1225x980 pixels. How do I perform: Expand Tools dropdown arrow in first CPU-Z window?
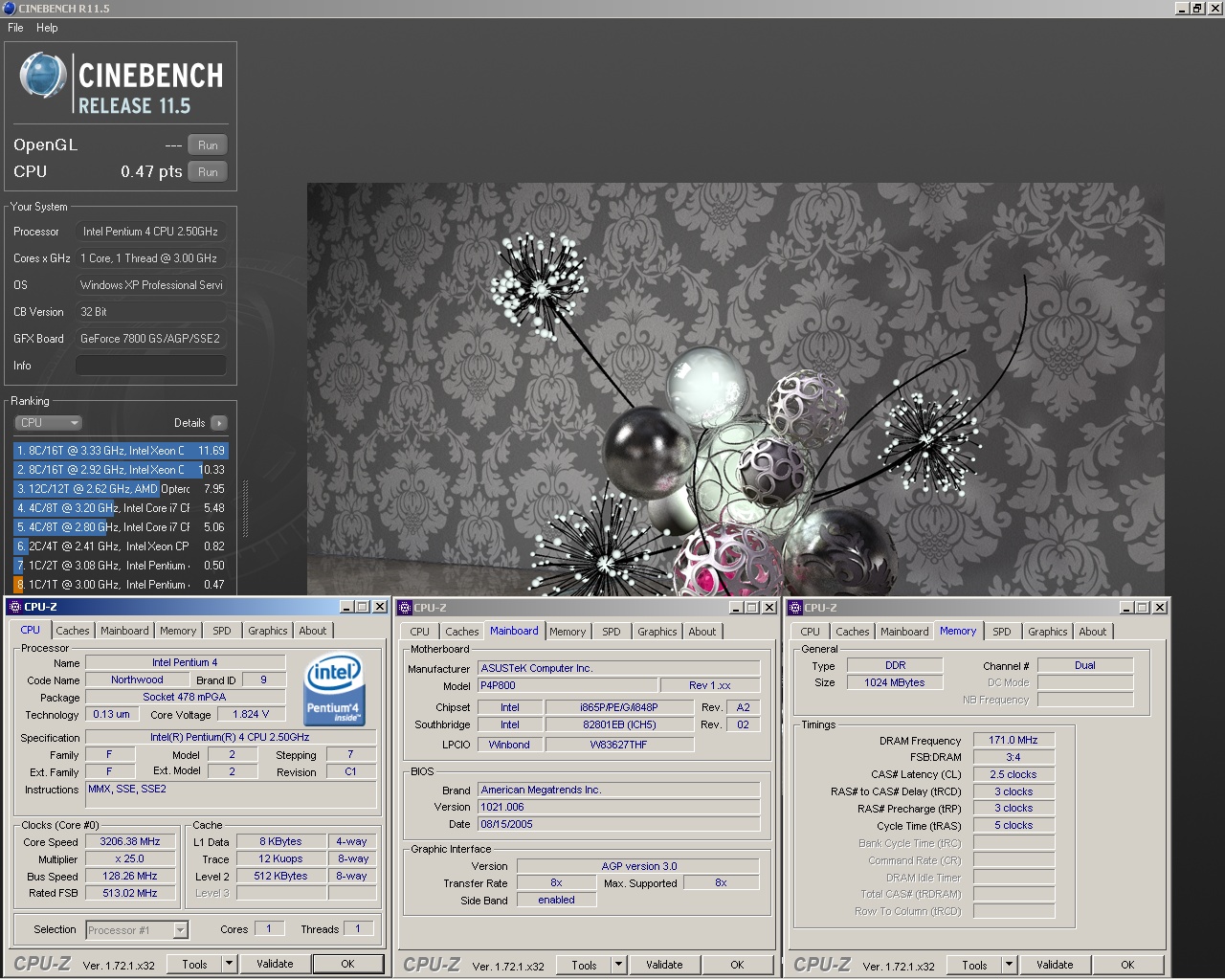229,965
